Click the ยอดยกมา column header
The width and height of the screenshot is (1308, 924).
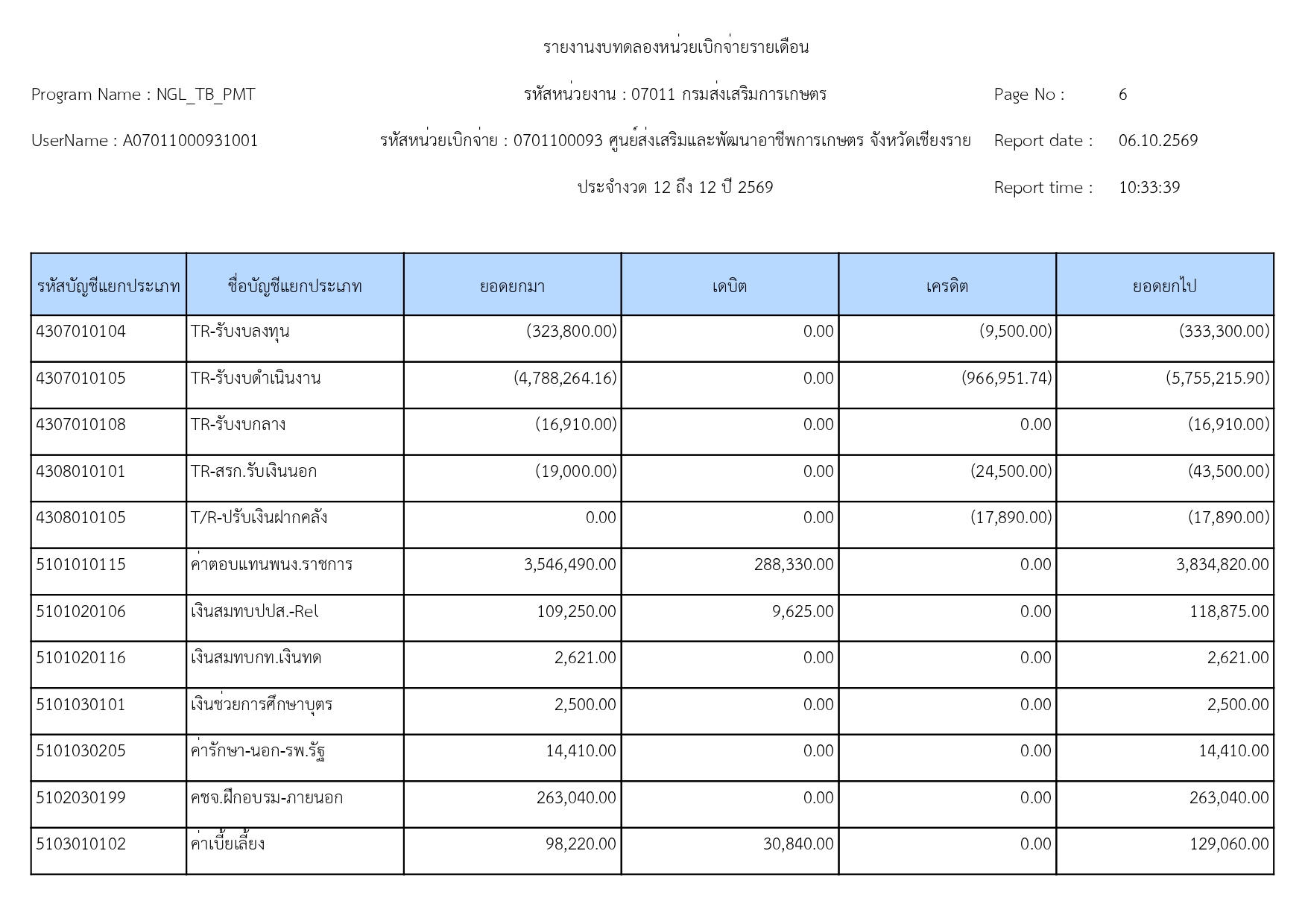(513, 286)
